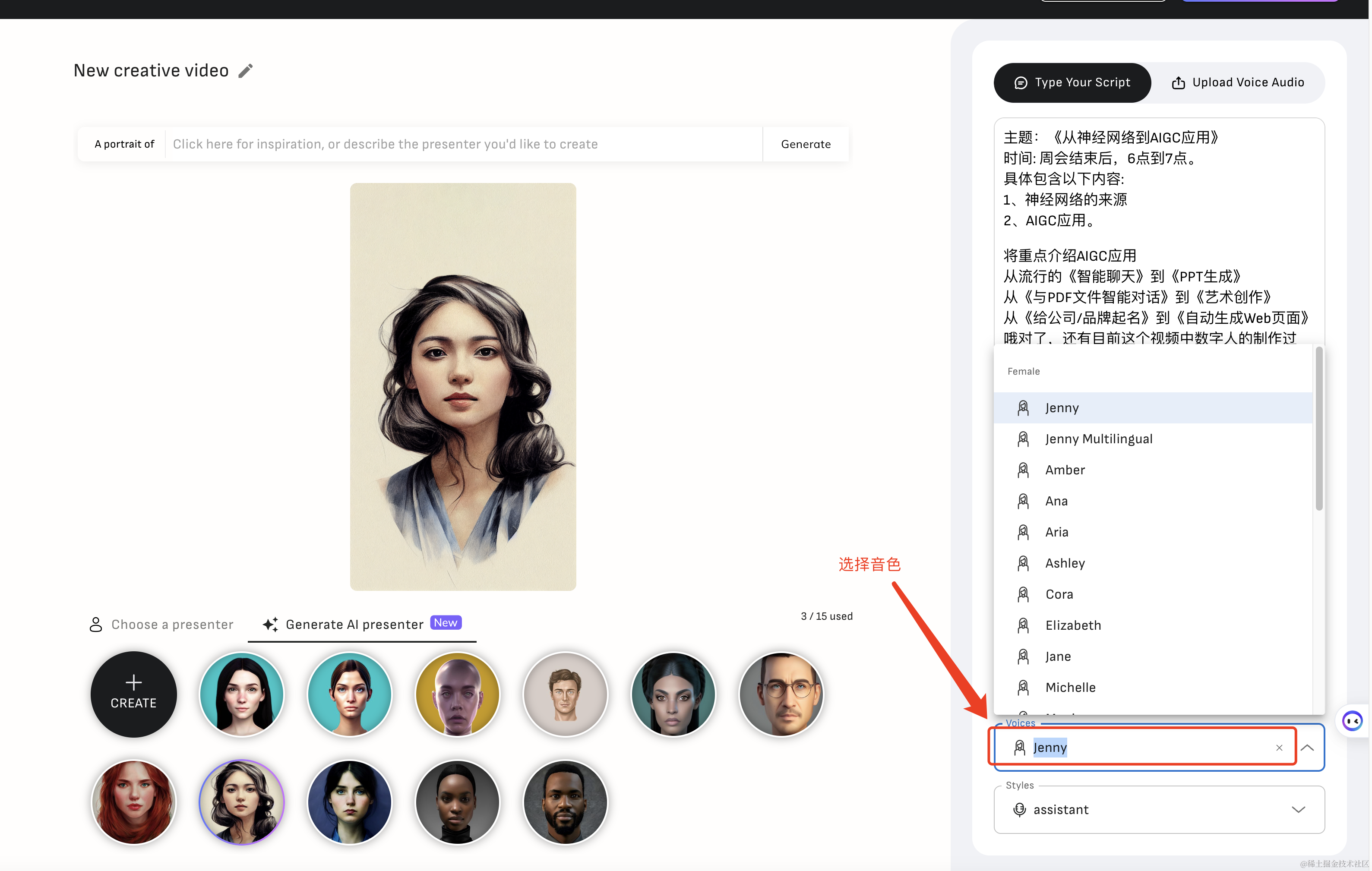Image resolution: width=1372 pixels, height=871 pixels.
Task: Click the pencil icon to rename video
Action: click(x=246, y=71)
